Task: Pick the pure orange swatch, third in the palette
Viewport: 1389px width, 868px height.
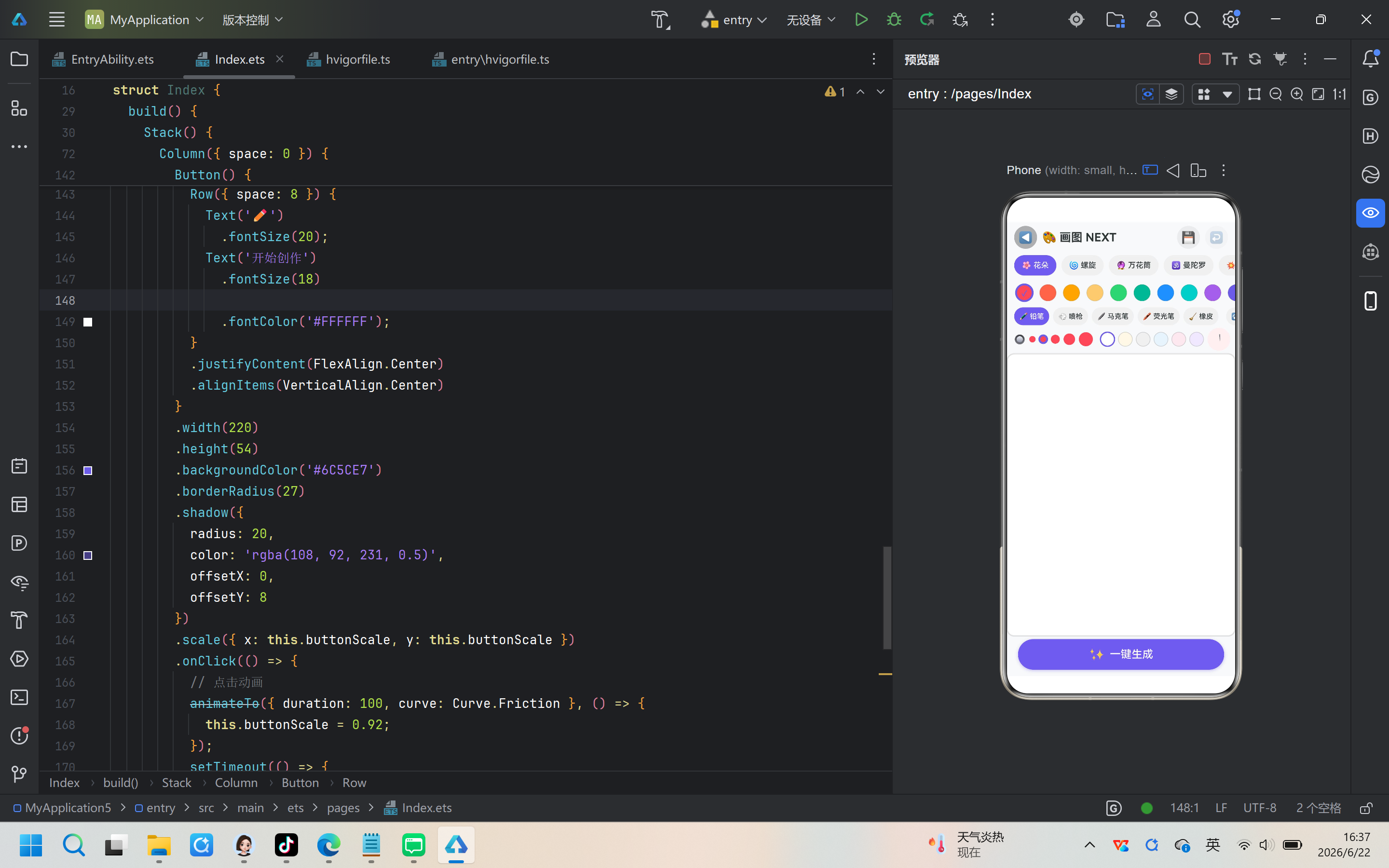Action: (1071, 293)
